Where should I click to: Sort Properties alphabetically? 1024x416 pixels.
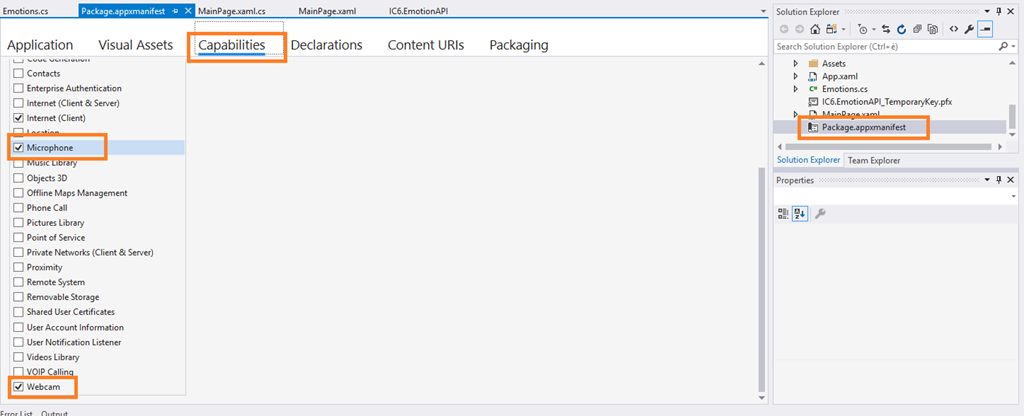800,213
